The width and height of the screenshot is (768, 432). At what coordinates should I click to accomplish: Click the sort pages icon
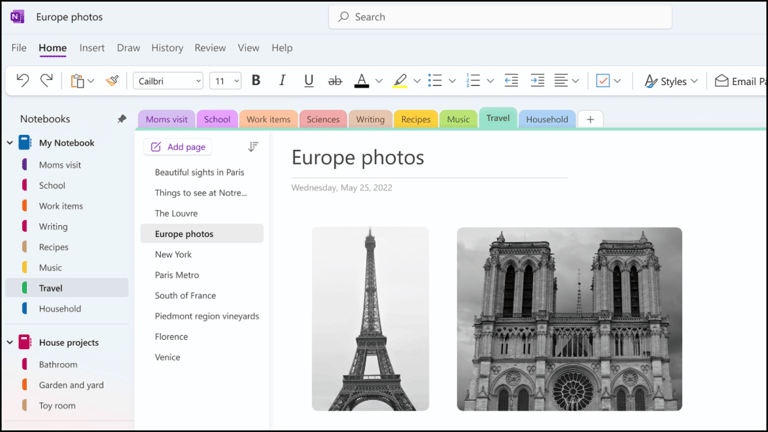253,147
